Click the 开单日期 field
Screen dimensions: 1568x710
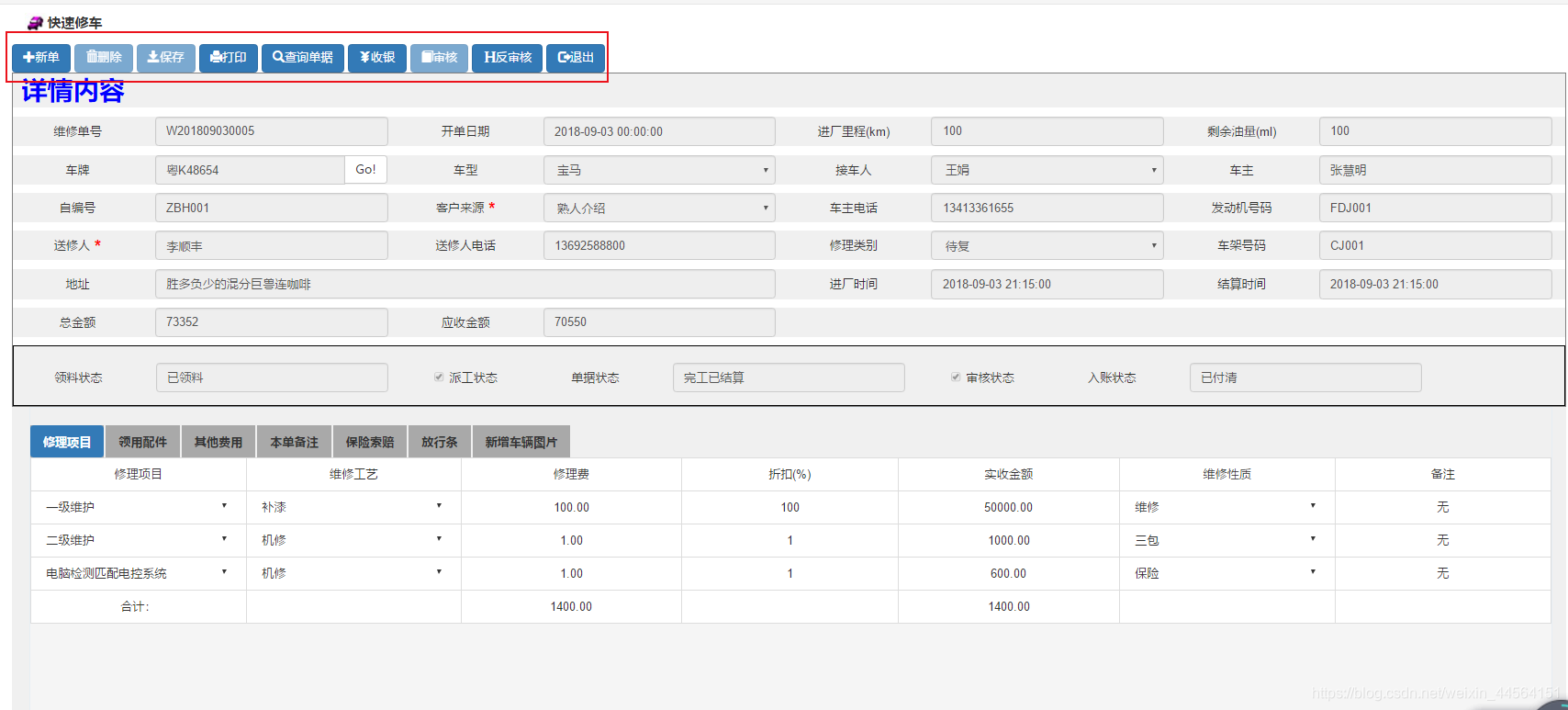coord(659,131)
